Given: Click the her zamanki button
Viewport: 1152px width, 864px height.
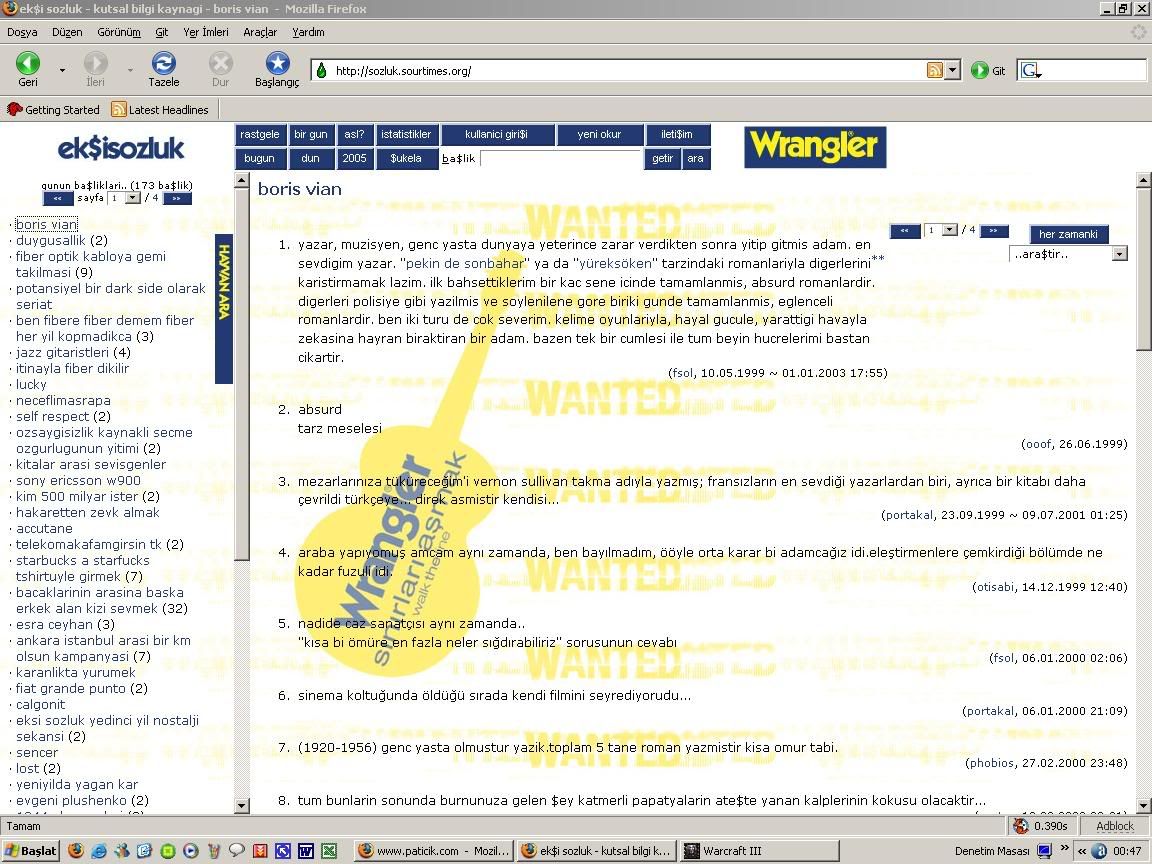Looking at the screenshot, I should click(1068, 234).
